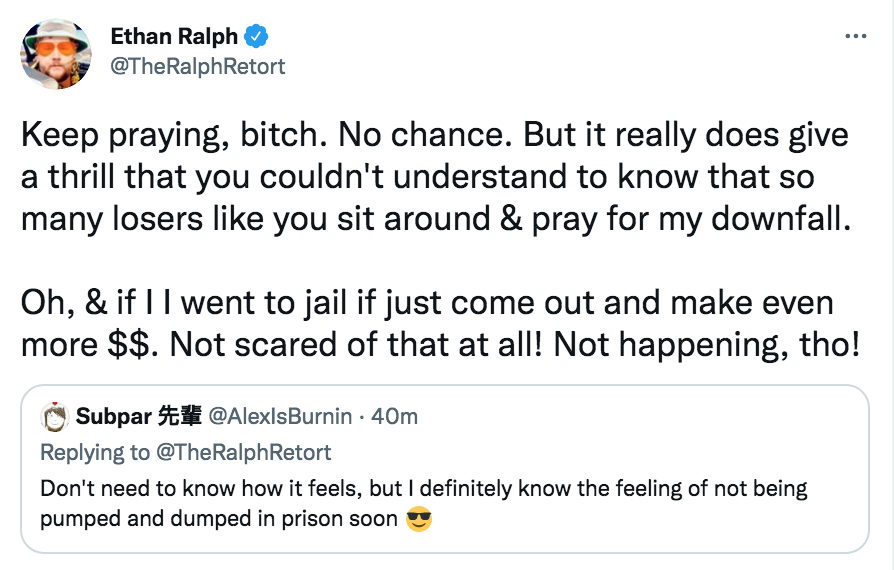
Task: Click the quoted tweet text body
Action: pos(424,504)
